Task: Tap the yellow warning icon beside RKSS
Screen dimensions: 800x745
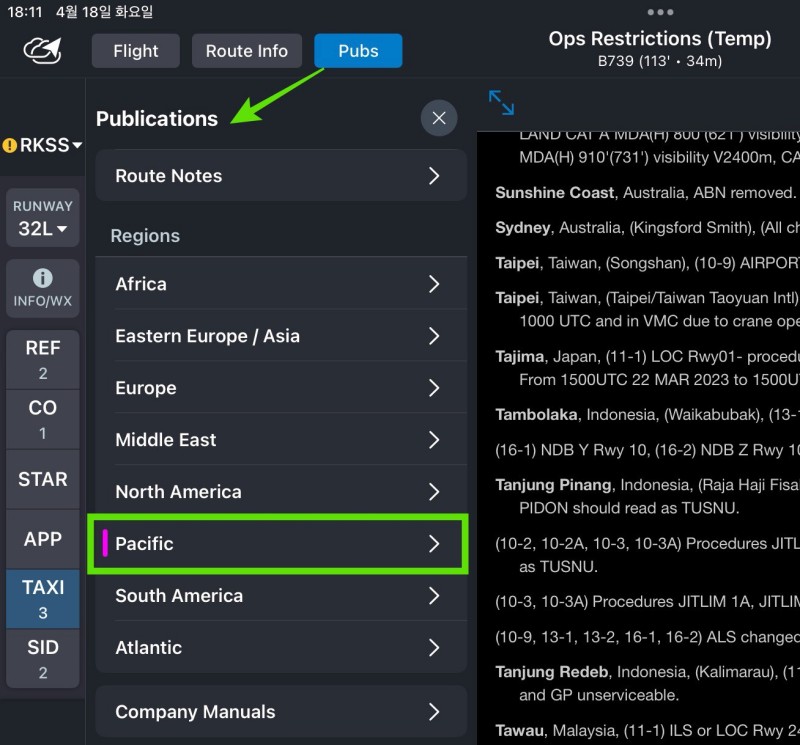Action: click(10, 145)
